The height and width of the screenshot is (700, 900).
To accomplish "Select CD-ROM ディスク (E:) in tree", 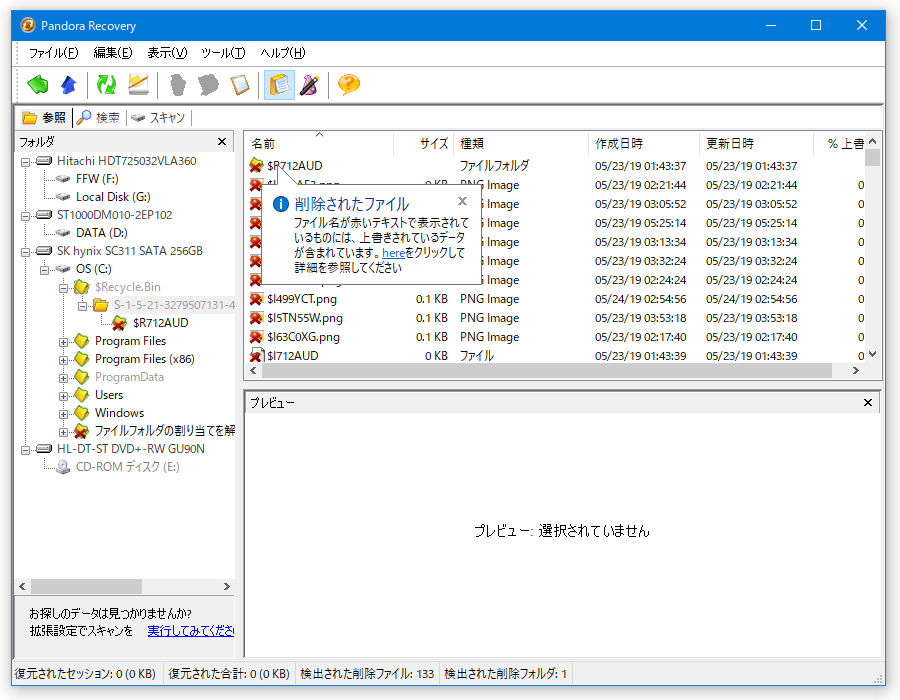I will point(127,467).
